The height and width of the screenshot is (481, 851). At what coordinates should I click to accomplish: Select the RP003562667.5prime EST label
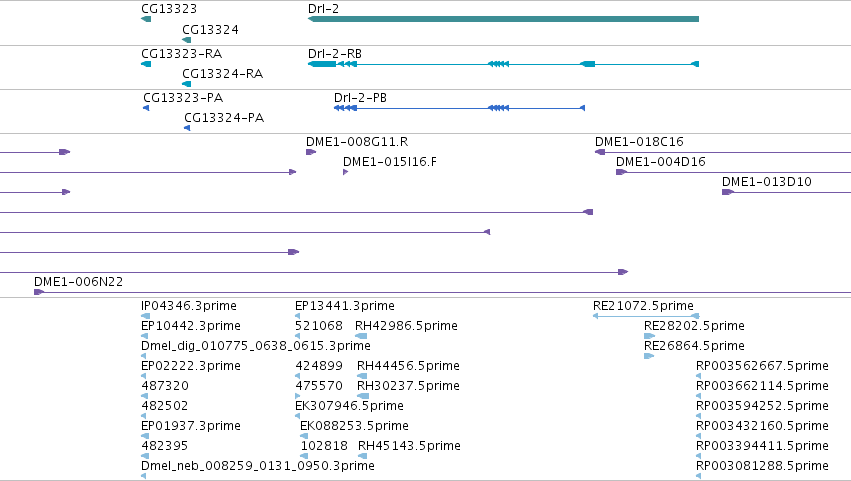coord(762,365)
